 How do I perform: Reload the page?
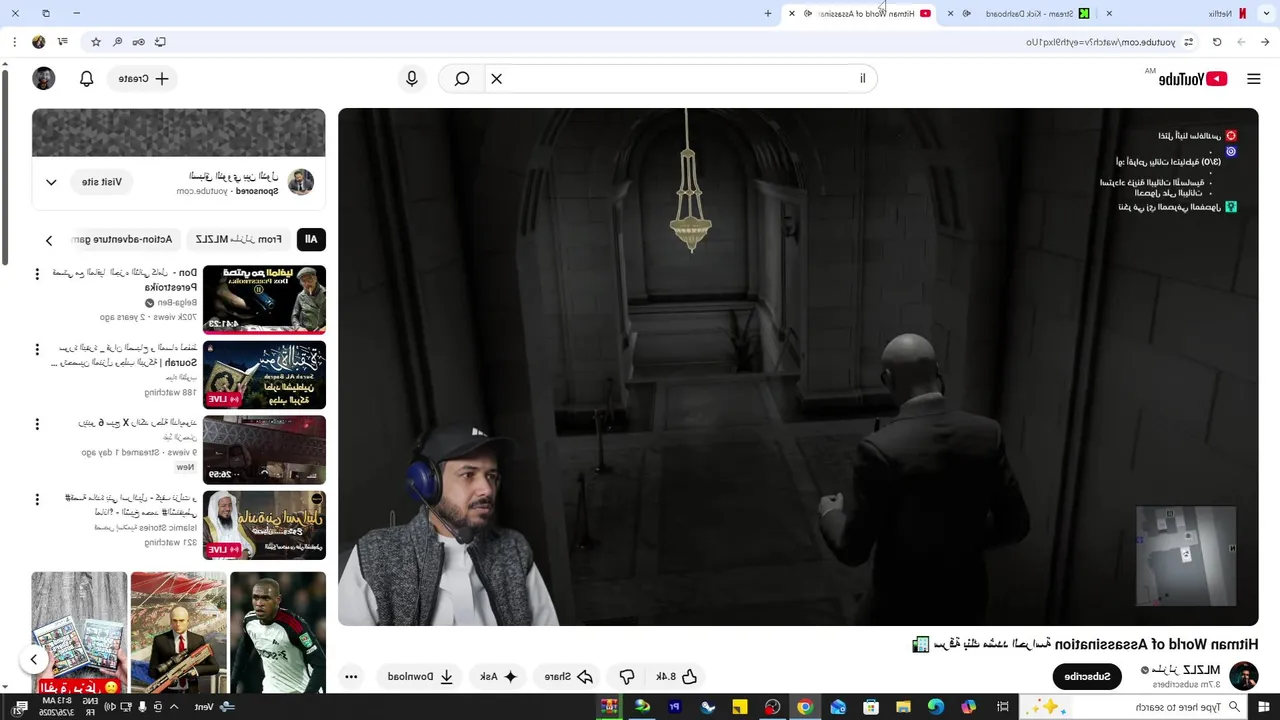(1217, 42)
